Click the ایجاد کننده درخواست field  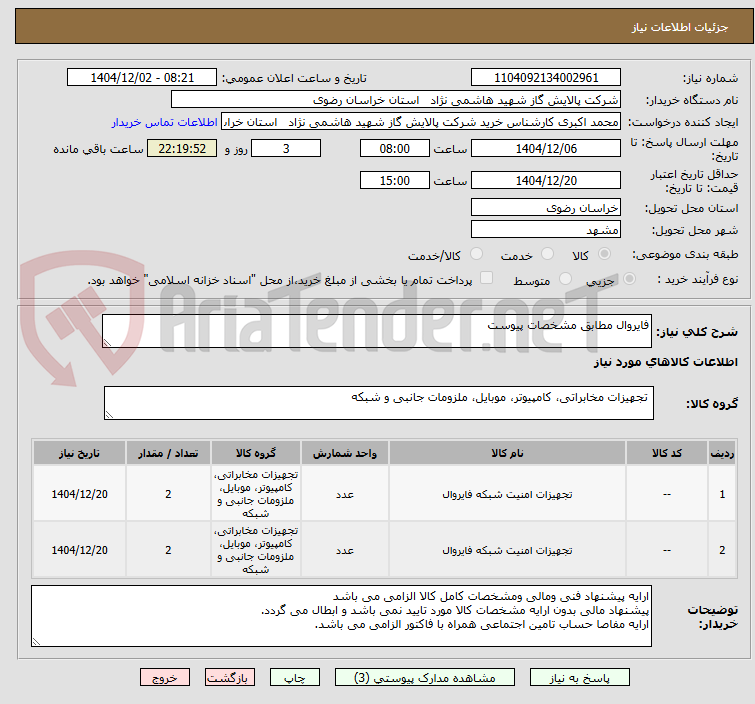(421, 122)
